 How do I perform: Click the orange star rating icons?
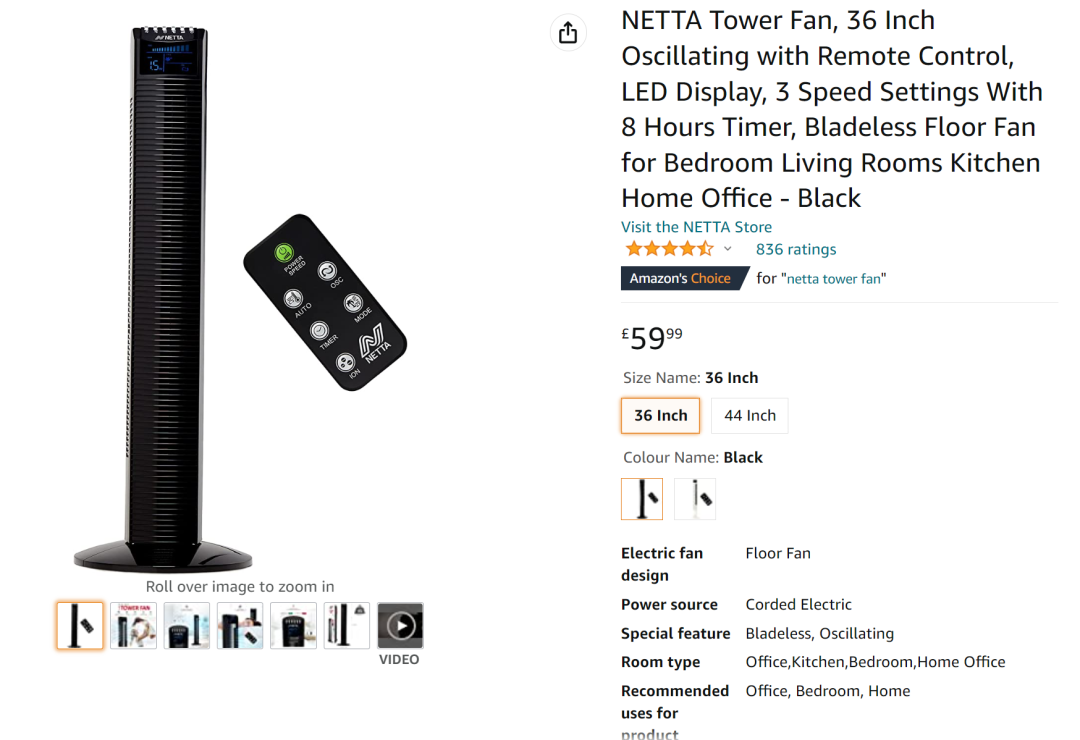click(669, 249)
